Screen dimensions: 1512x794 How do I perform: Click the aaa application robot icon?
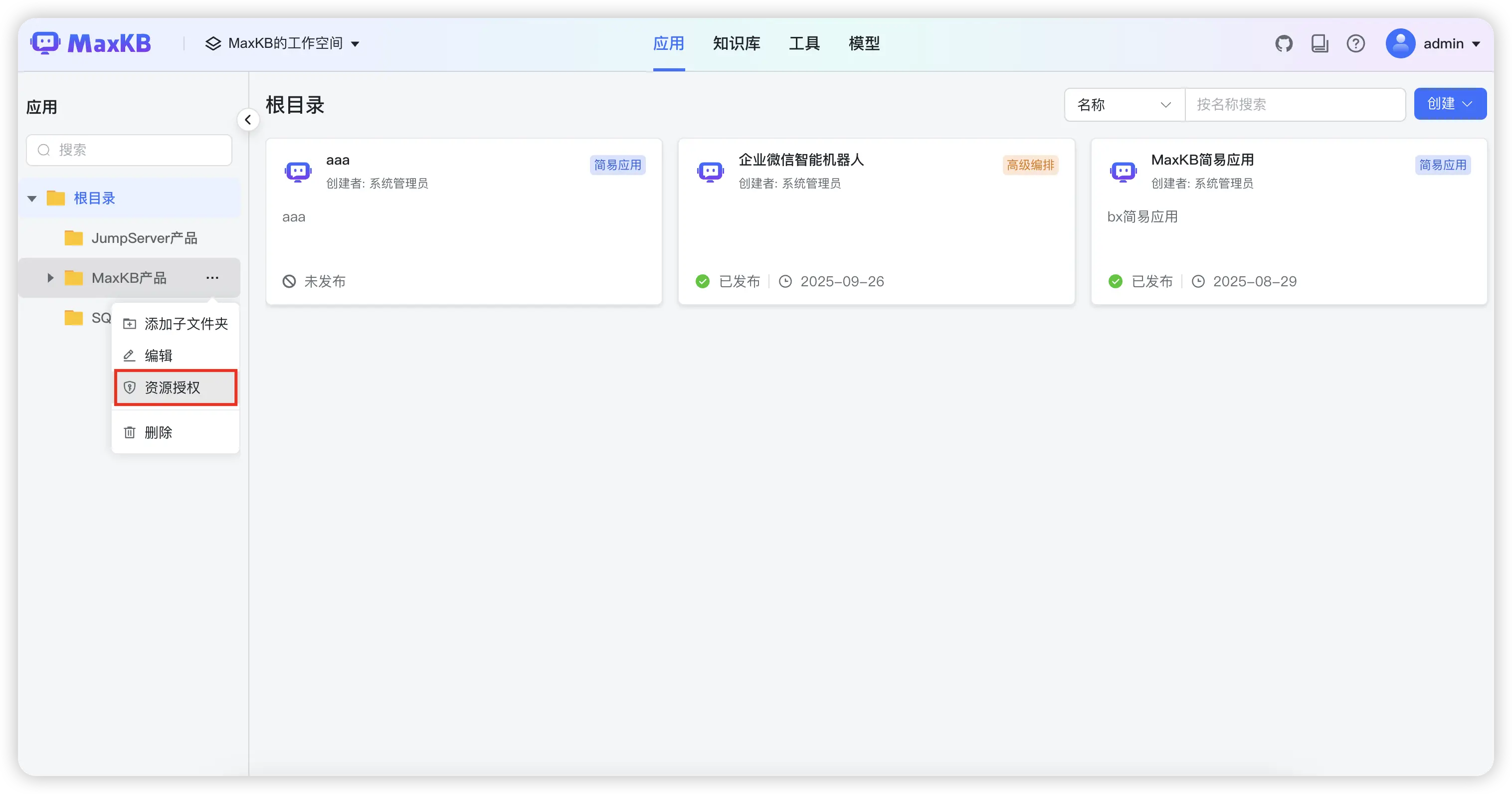click(298, 172)
